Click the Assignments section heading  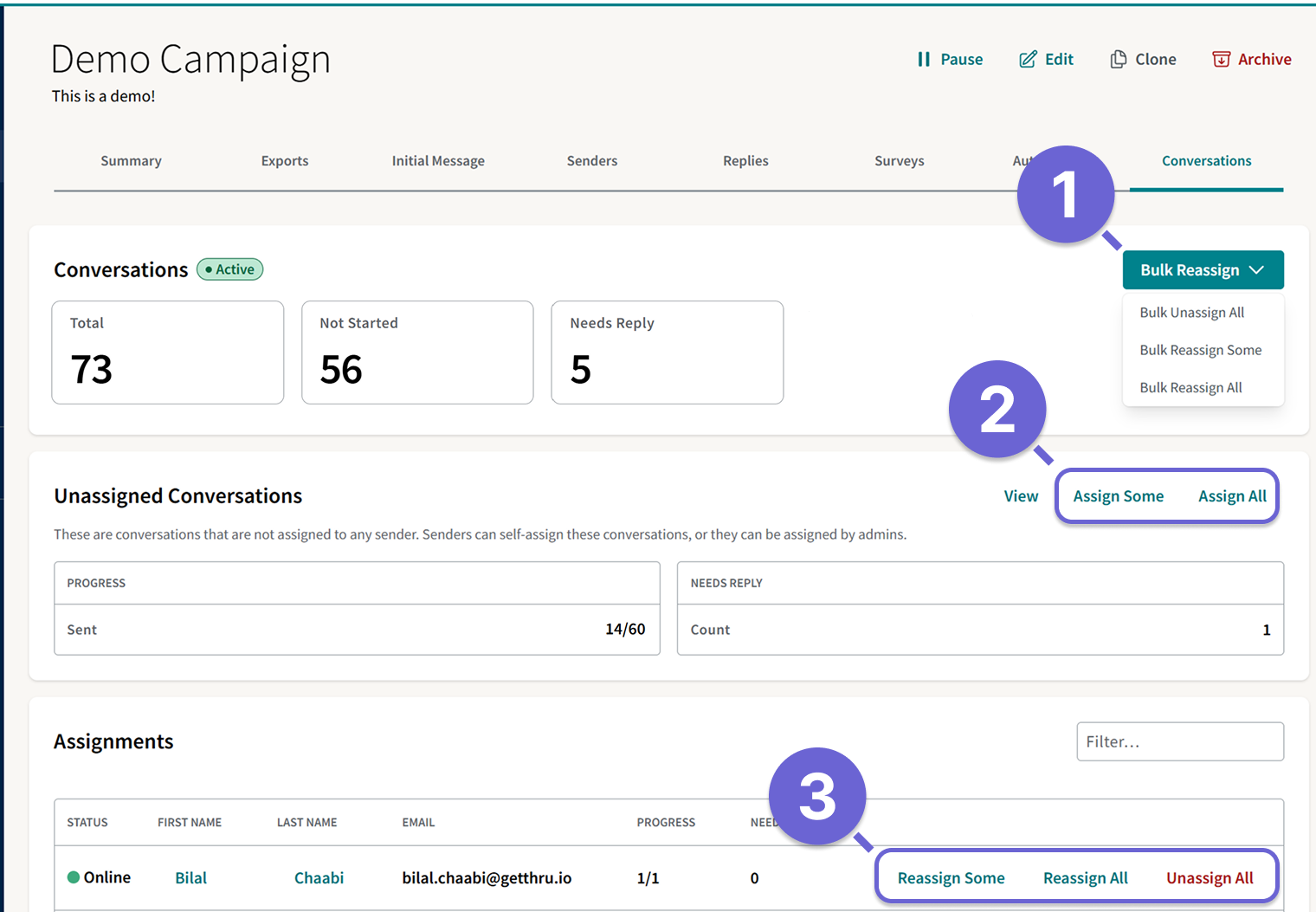pos(113,742)
